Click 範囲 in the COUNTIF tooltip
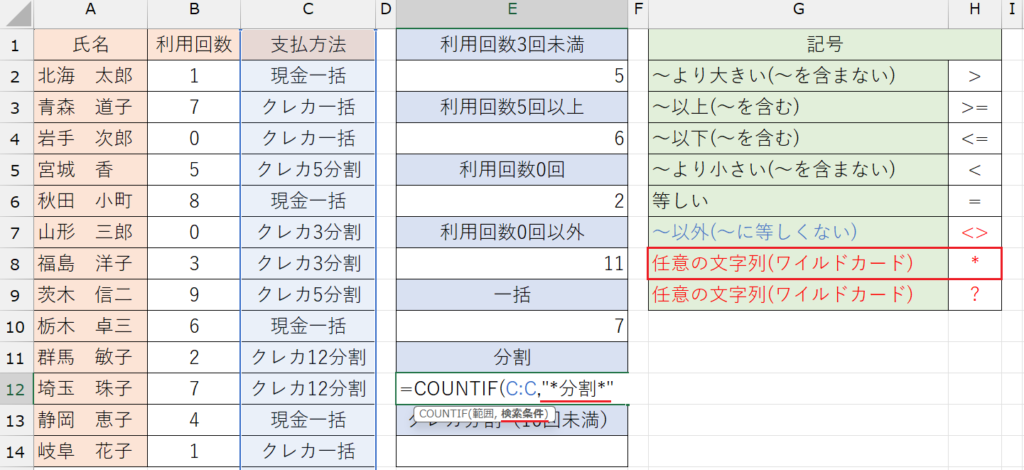This screenshot has width=1024, height=470. tap(481, 414)
